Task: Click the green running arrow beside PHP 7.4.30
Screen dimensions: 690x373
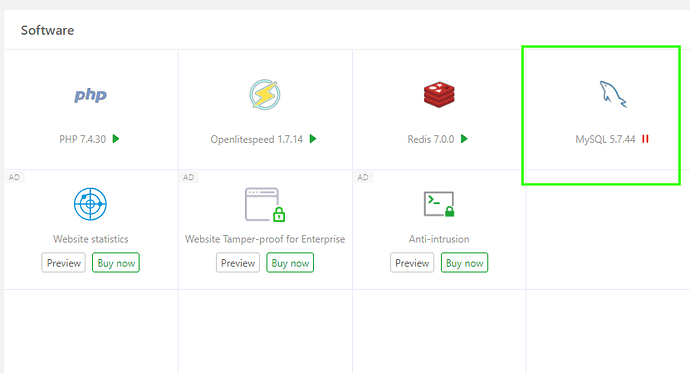Action: [x=116, y=139]
